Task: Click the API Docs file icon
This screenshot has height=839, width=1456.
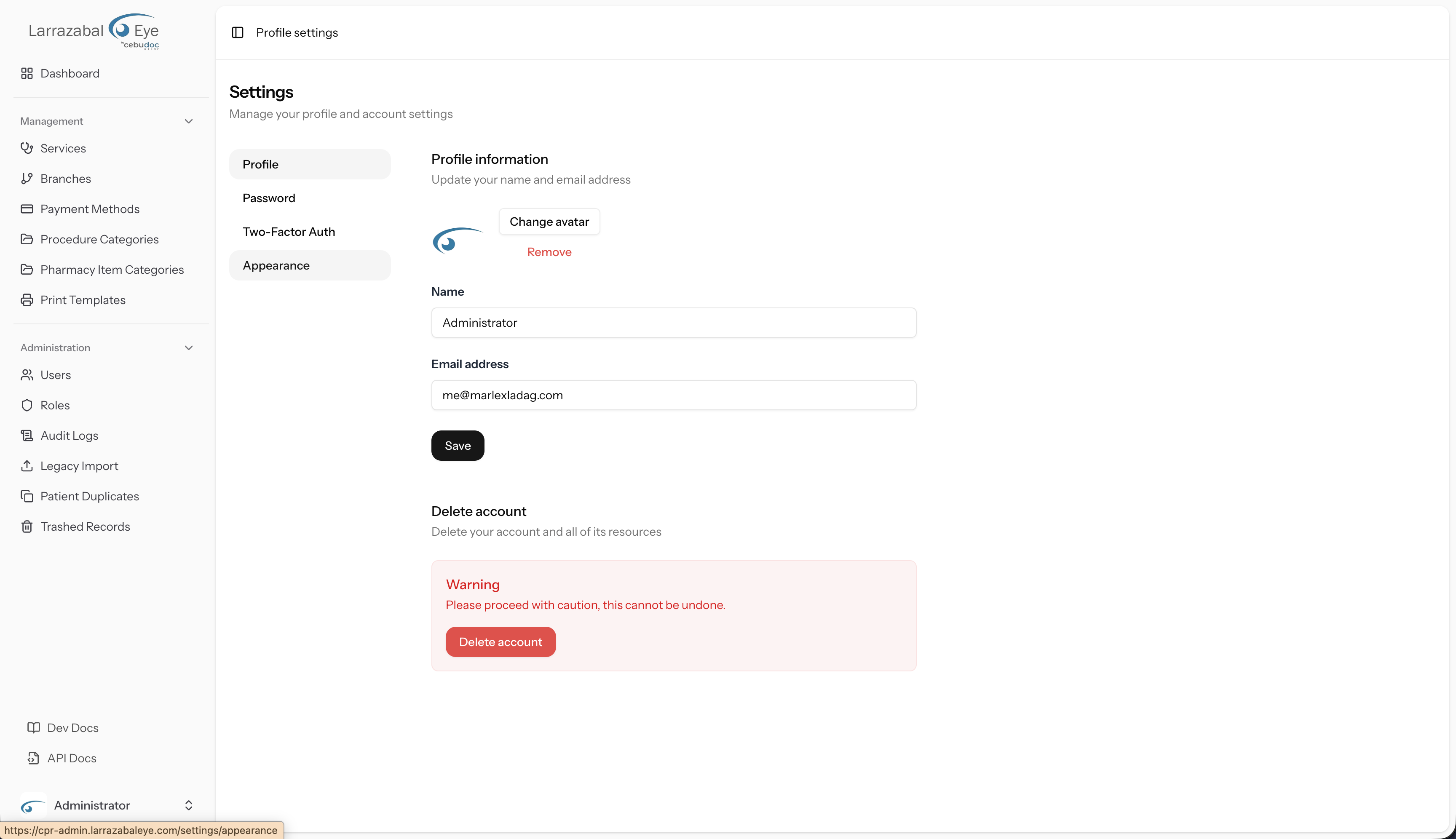Action: coord(33,758)
